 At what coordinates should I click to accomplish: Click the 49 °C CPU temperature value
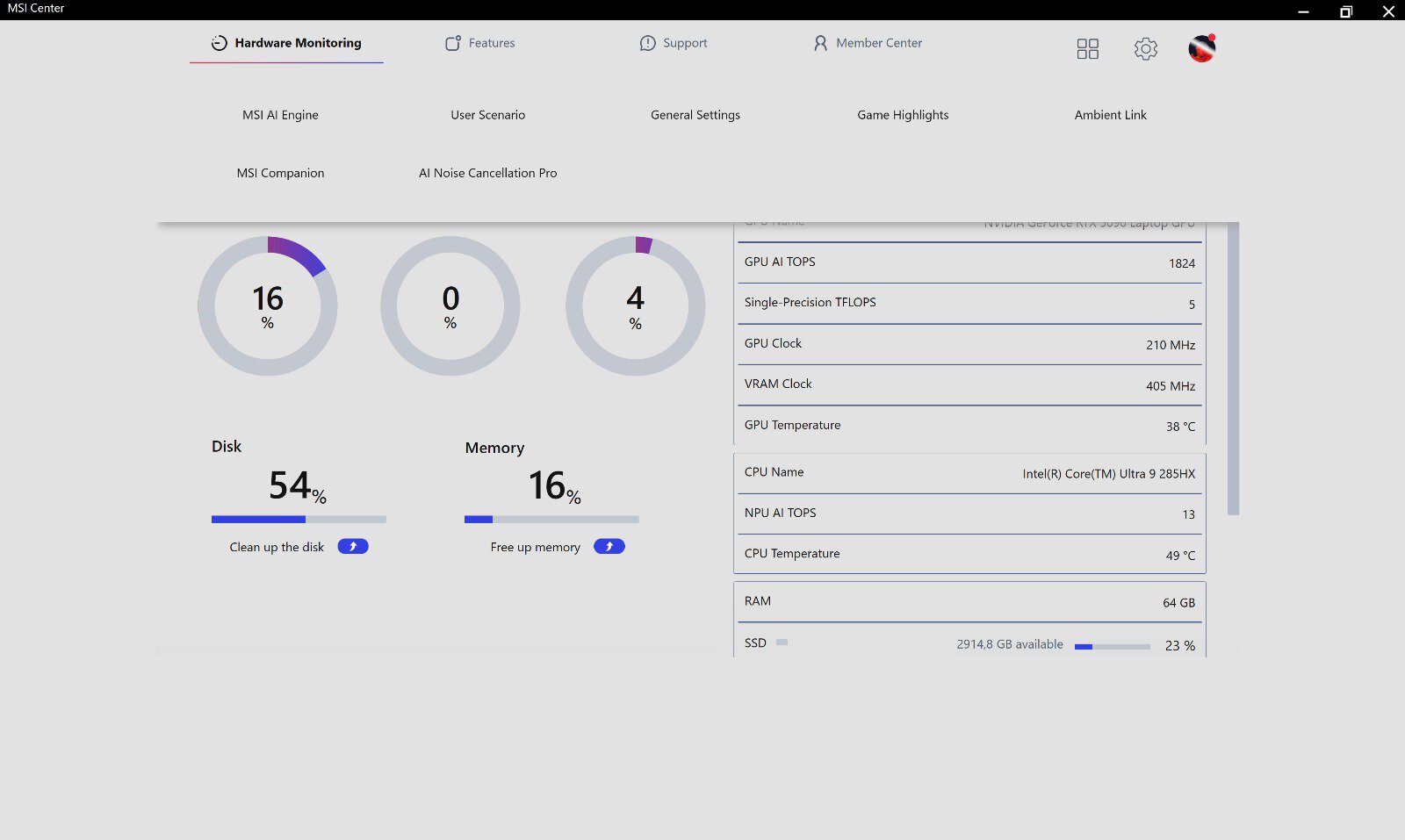point(1180,556)
